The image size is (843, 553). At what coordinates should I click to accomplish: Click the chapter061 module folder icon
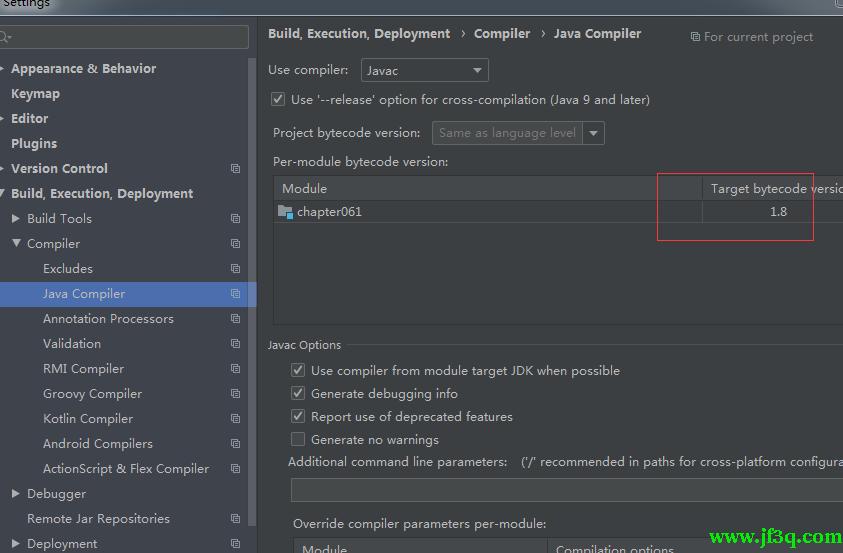(x=285, y=212)
